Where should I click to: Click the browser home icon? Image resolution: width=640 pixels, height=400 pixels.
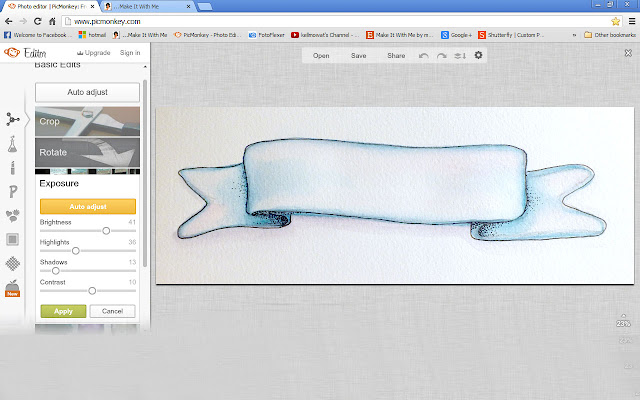coord(52,21)
